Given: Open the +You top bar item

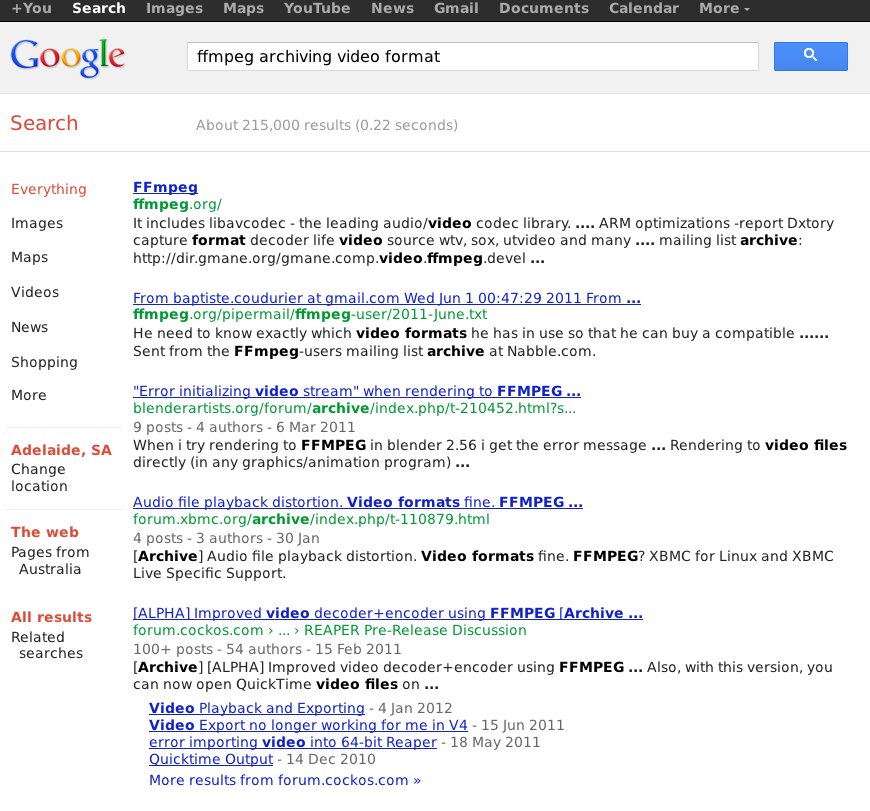Looking at the screenshot, I should [32, 8].
